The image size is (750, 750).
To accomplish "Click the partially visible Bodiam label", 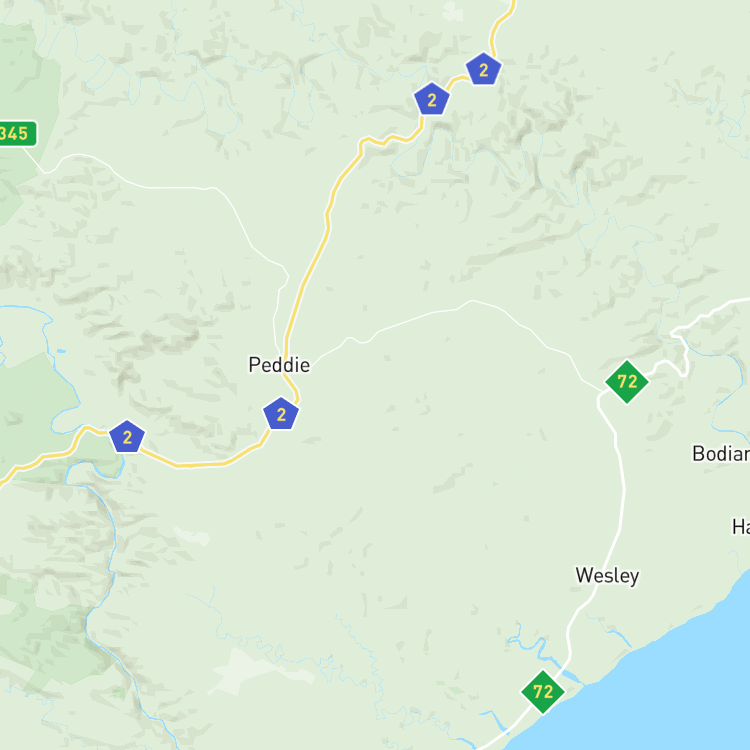I will (x=721, y=453).
